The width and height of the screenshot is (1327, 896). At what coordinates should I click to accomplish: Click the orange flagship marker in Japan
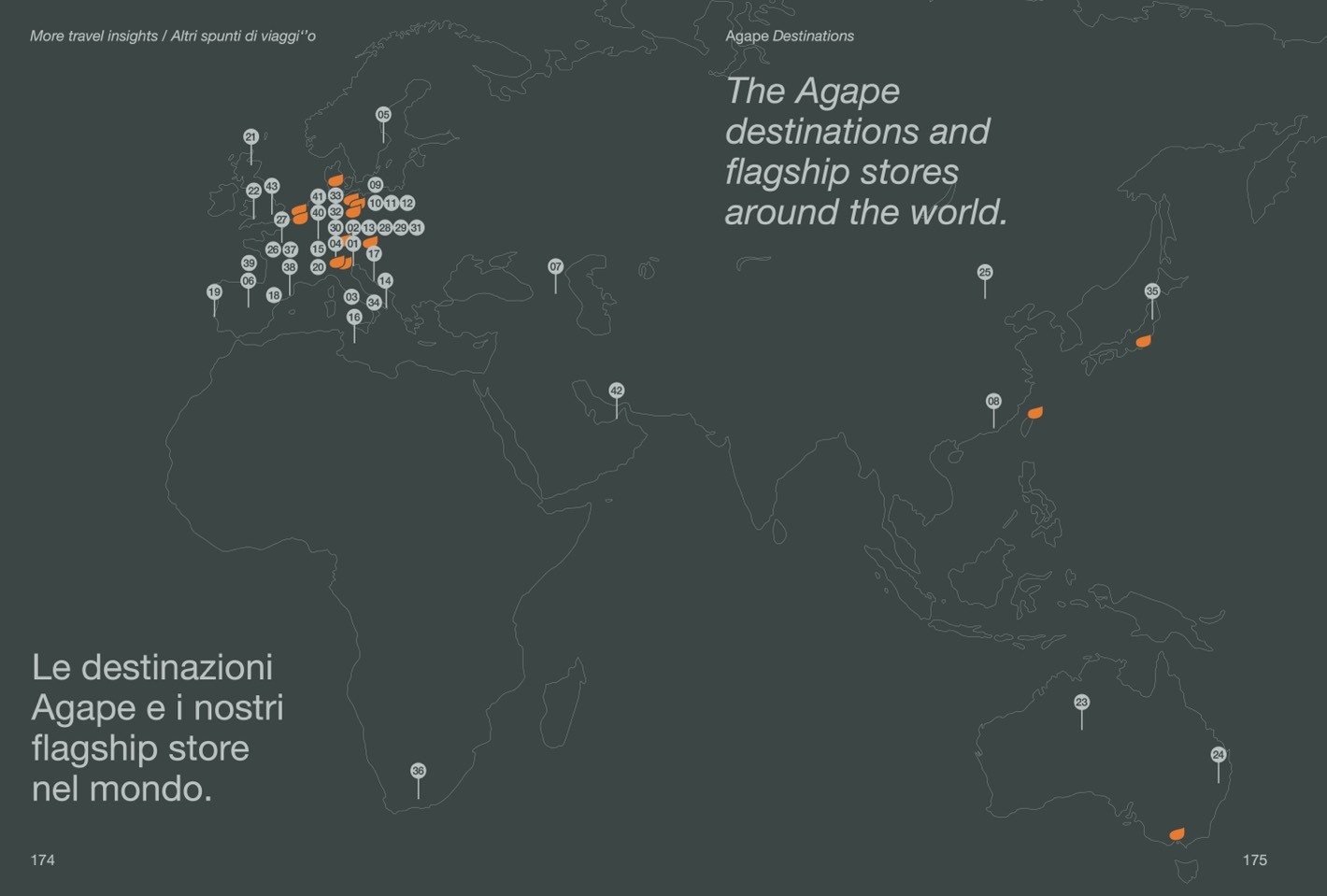[1143, 342]
